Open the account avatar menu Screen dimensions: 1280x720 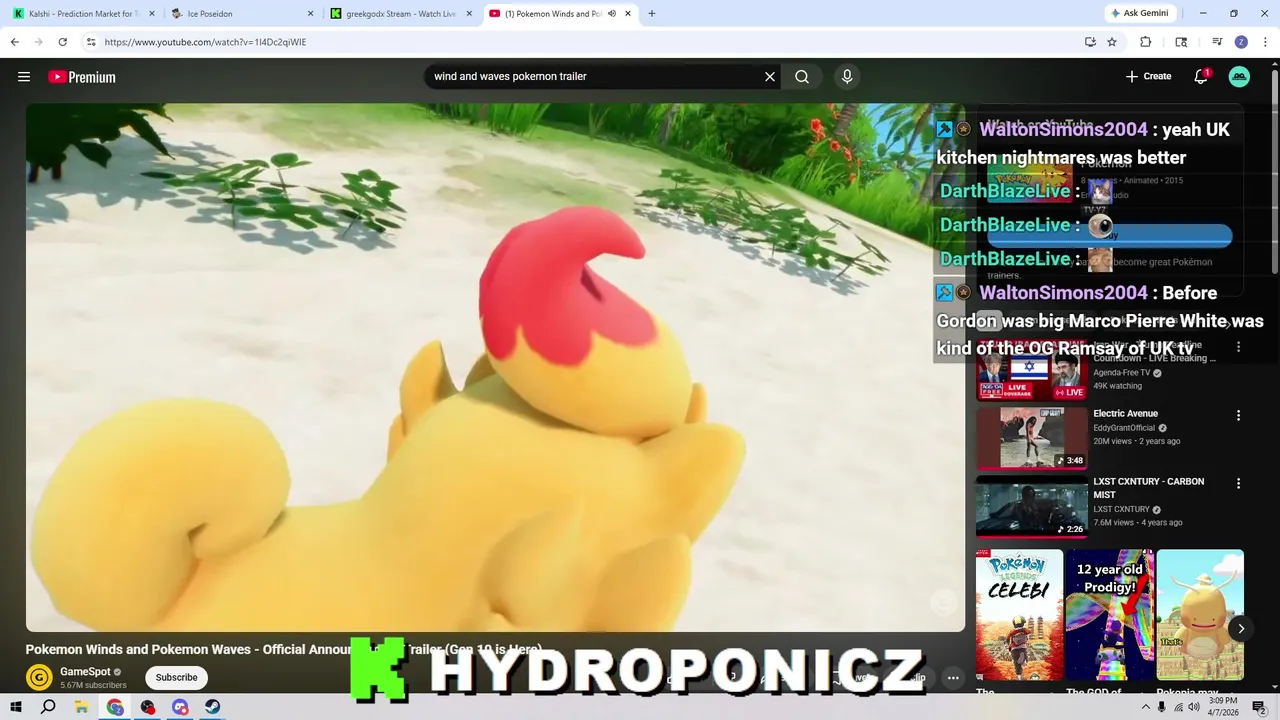pyautogui.click(x=1239, y=77)
